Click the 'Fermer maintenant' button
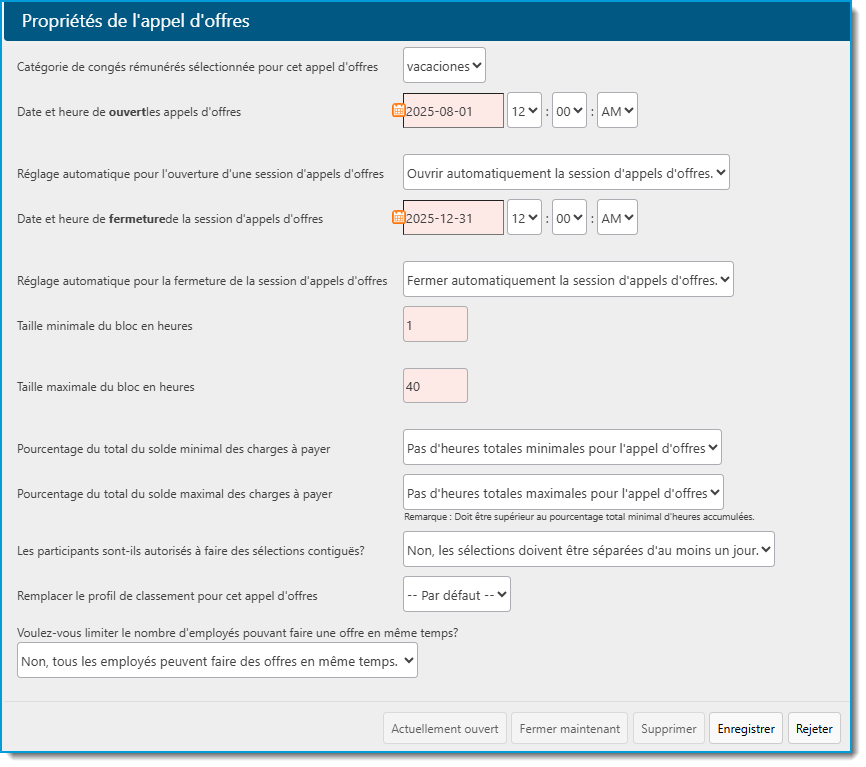The height and width of the screenshot is (767, 866). (569, 728)
